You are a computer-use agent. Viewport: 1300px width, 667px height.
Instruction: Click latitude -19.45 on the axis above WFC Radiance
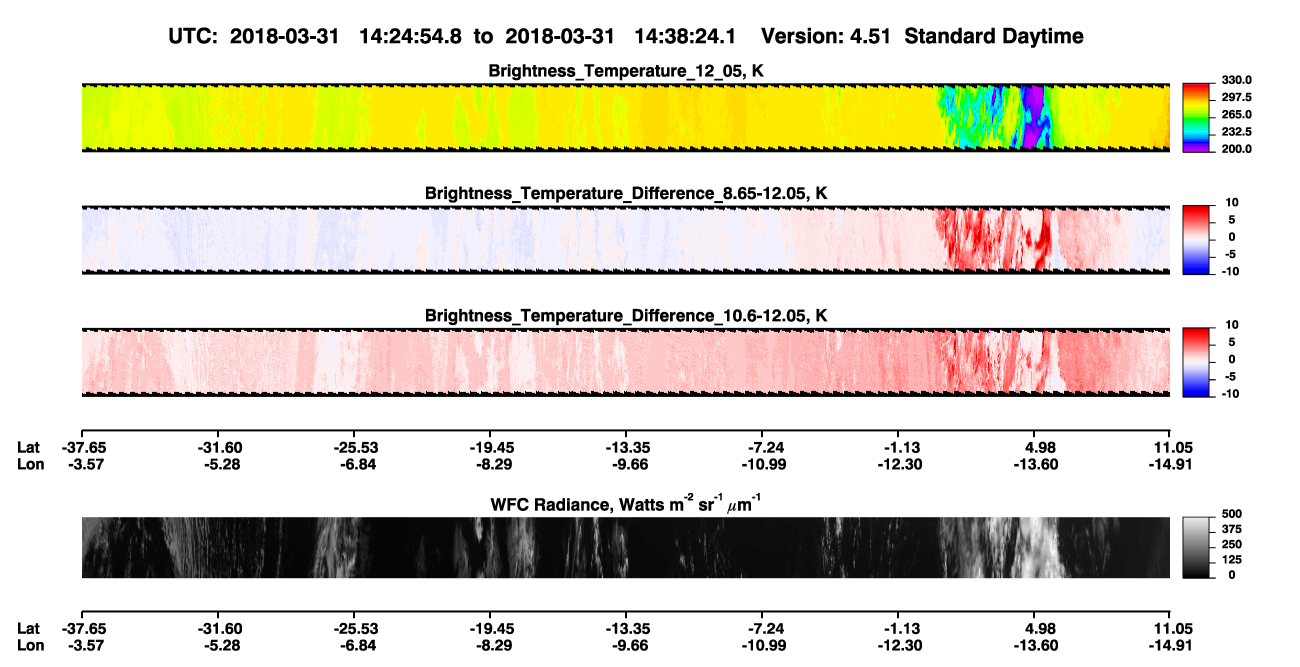490,448
